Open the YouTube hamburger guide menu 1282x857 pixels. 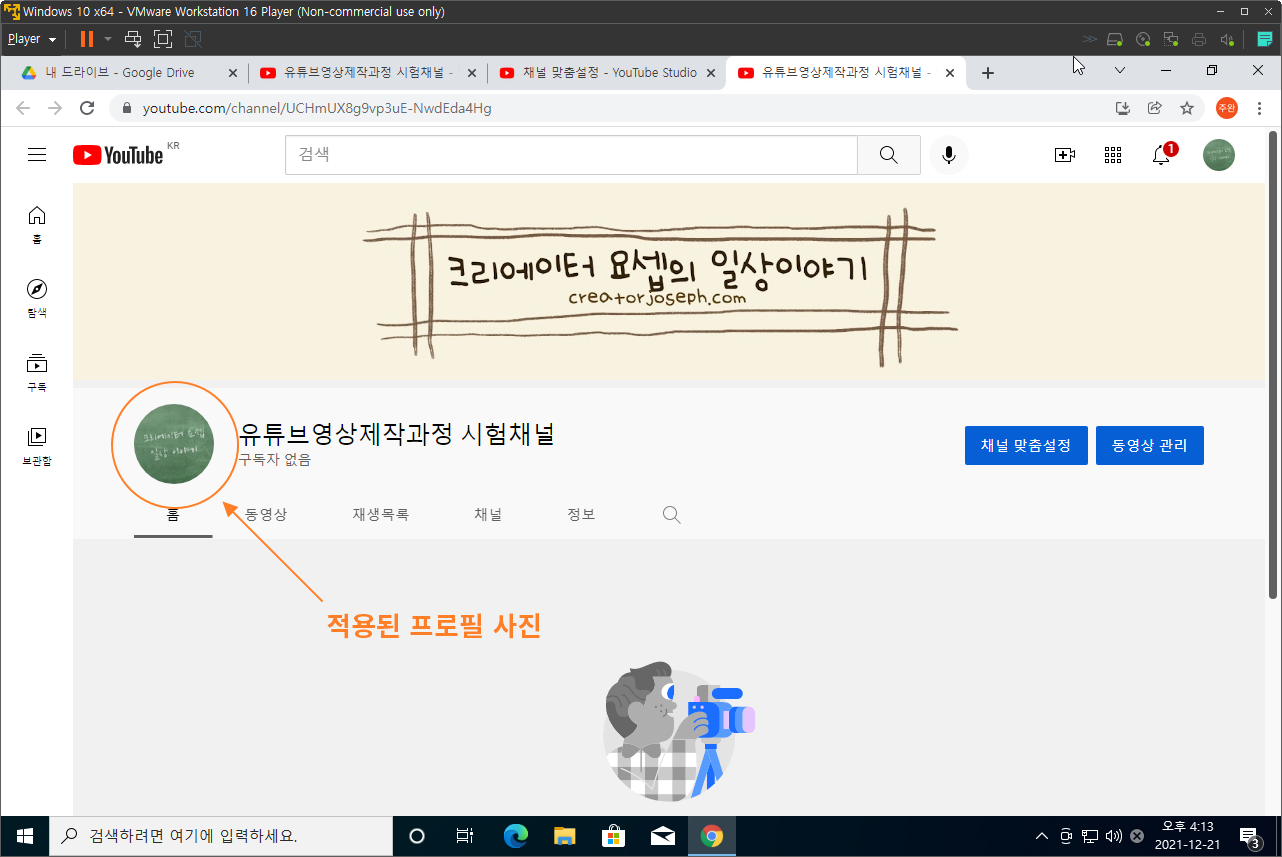pyautogui.click(x=37, y=155)
